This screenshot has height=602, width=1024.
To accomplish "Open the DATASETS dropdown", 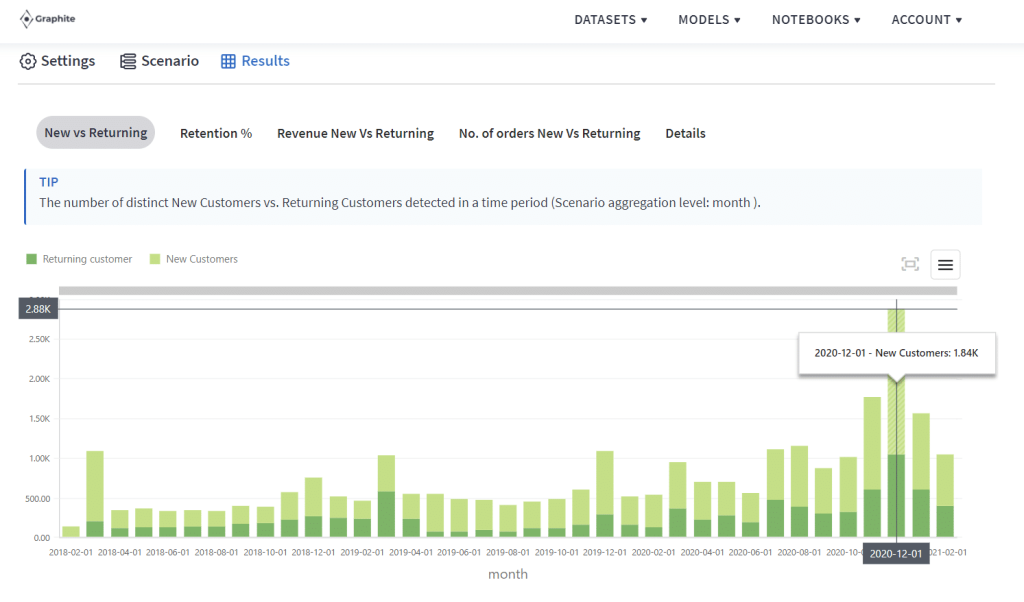I will (x=610, y=19).
